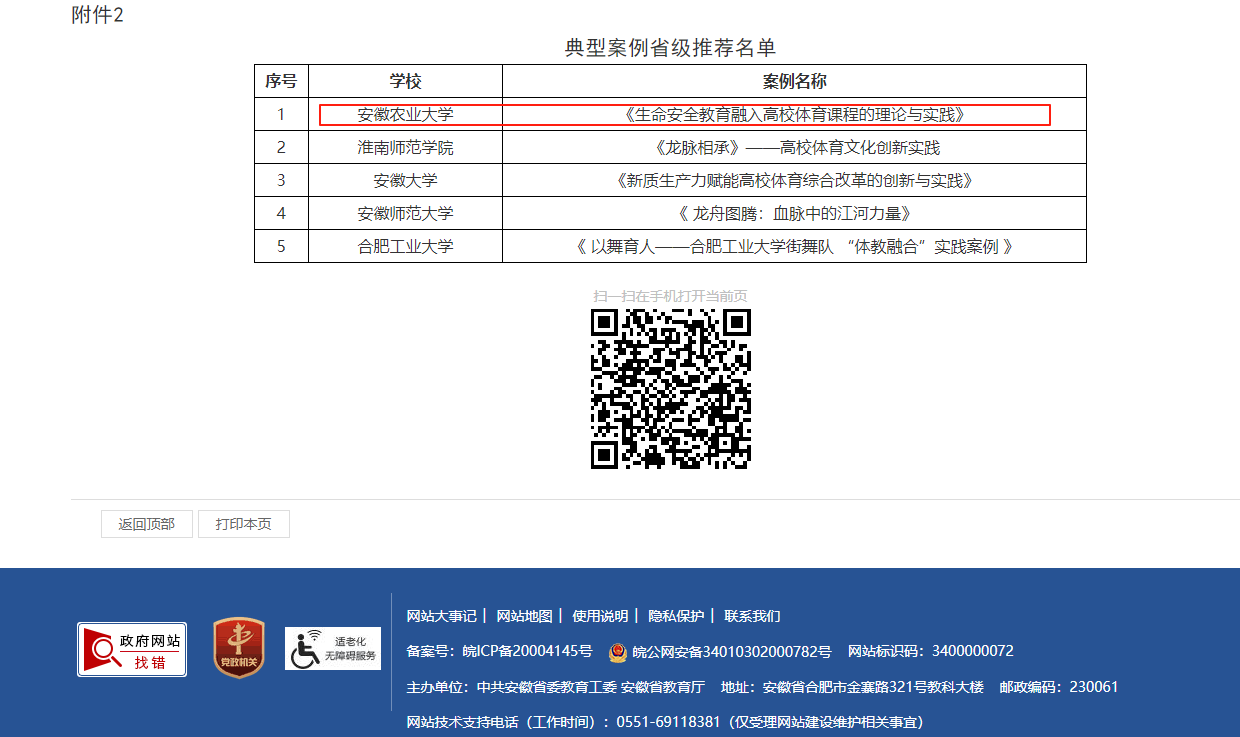This screenshot has width=1240, height=737.
Task: Open the 网站地图 footer link
Action: pyautogui.click(x=524, y=616)
